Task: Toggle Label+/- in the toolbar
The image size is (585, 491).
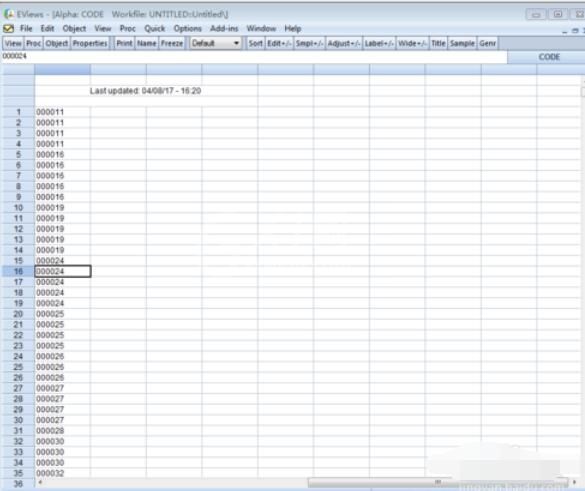Action: 379,43
